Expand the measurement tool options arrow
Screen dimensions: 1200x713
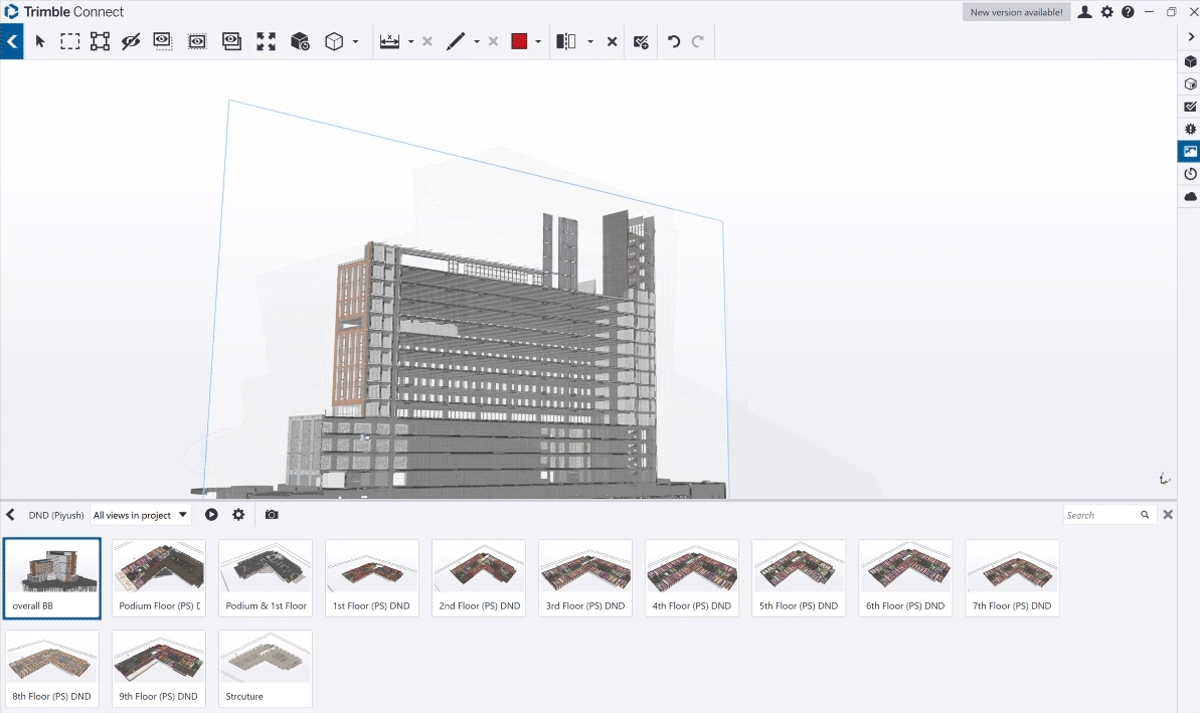[x=410, y=41]
